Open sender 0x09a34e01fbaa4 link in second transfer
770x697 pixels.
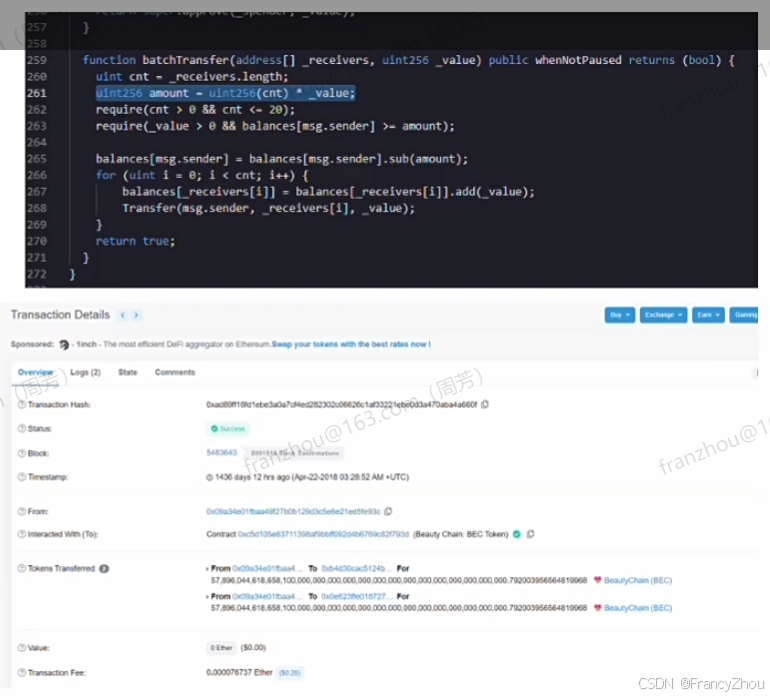267,596
